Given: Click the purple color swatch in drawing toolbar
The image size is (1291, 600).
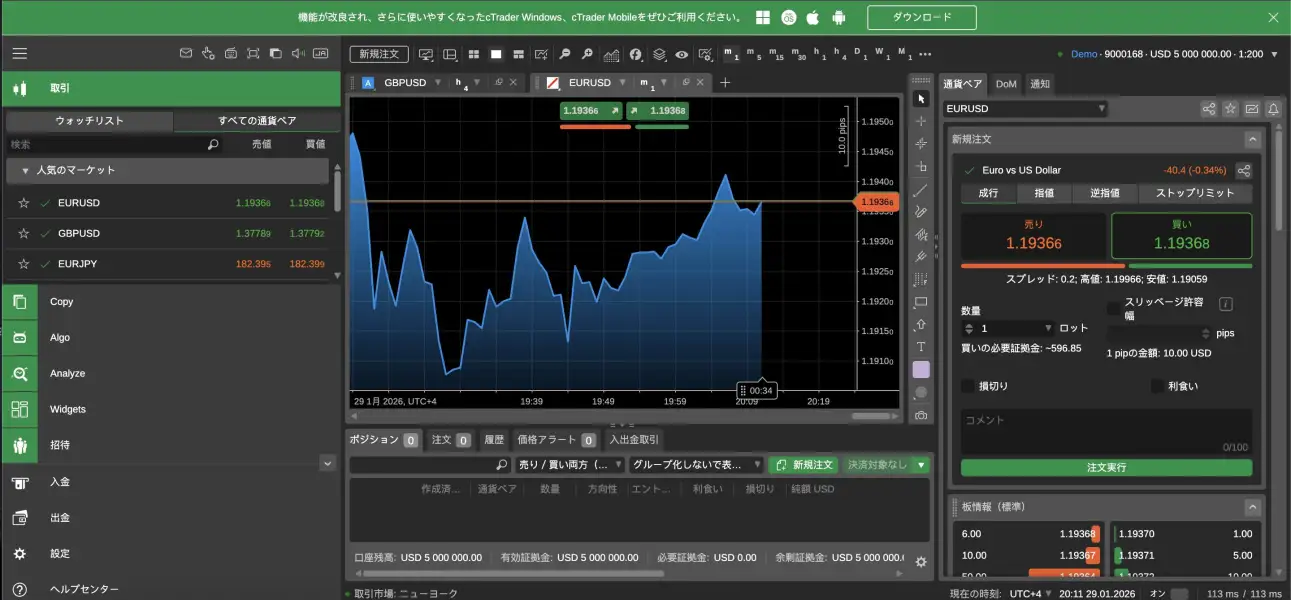Looking at the screenshot, I should pos(921,370).
